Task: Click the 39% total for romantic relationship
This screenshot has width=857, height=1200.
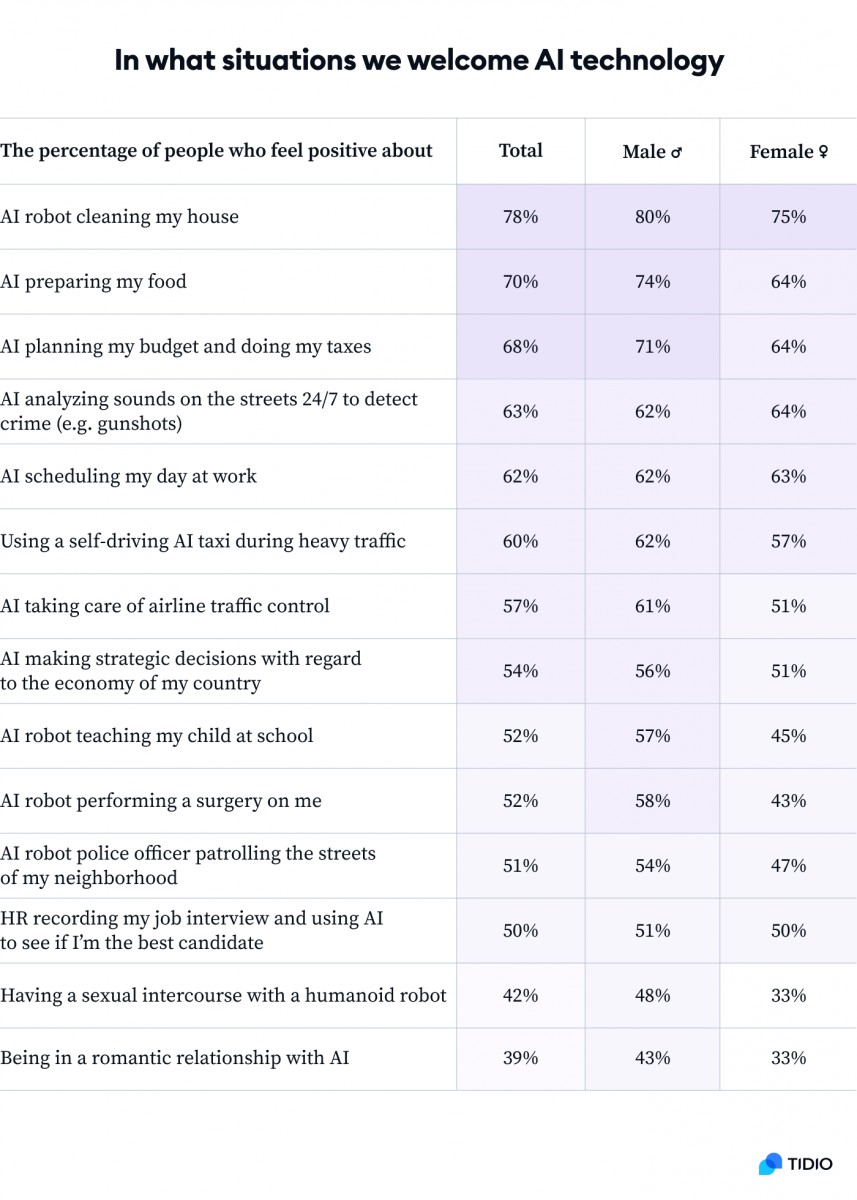Action: tap(521, 1058)
